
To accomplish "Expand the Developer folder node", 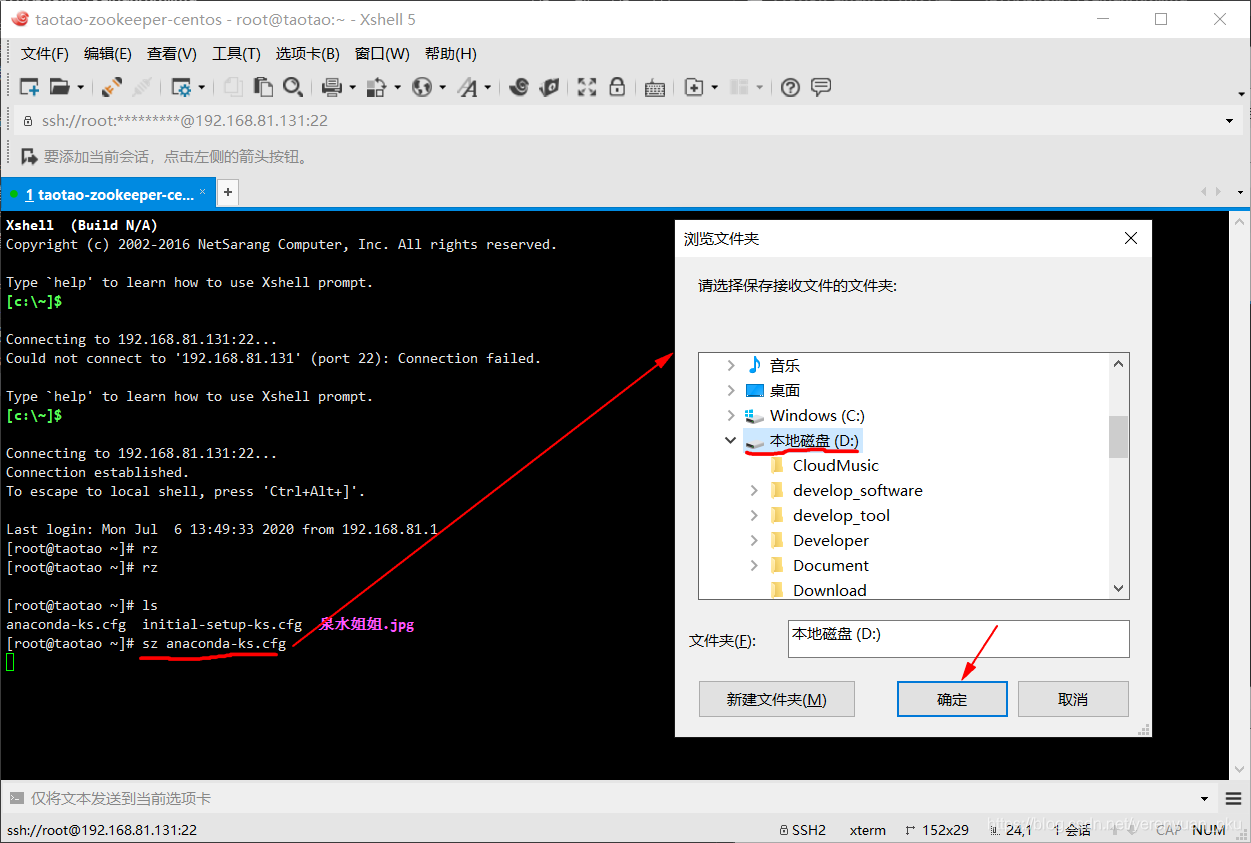I will click(x=754, y=540).
